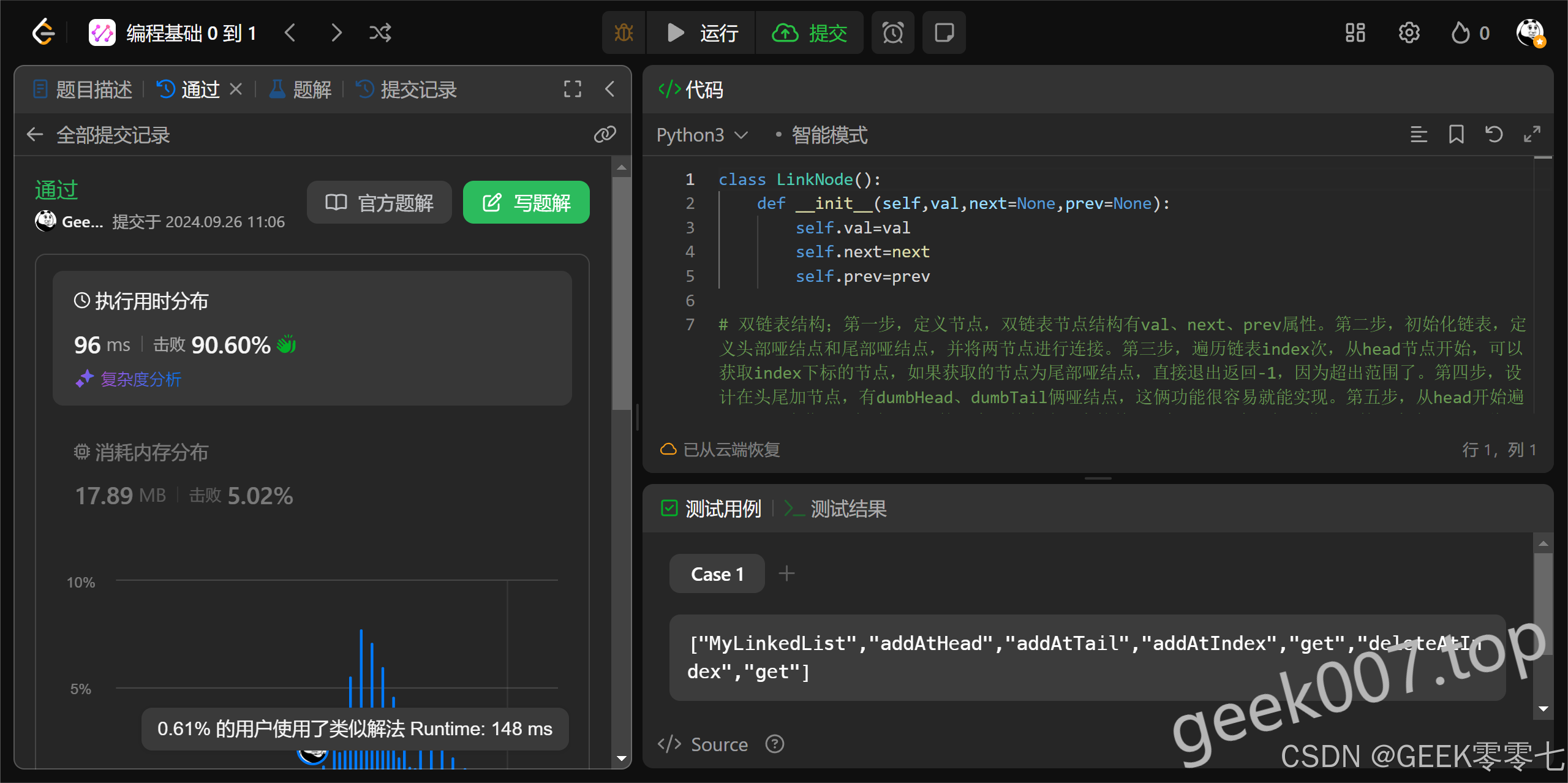Click the 写题解 button
The height and width of the screenshot is (783, 1568).
tap(526, 202)
